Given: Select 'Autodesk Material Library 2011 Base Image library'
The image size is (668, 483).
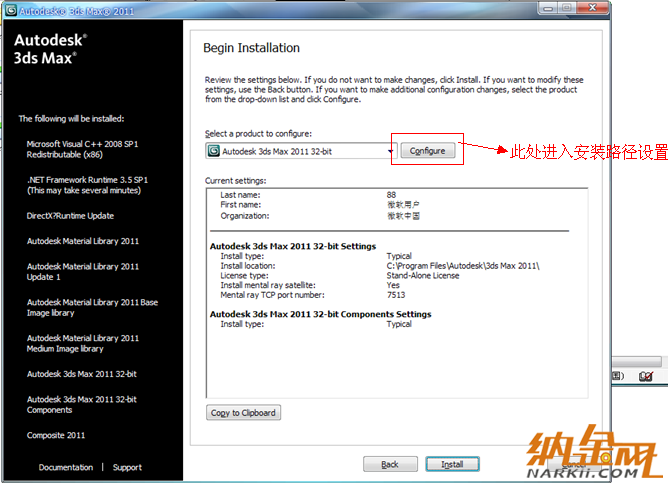Looking at the screenshot, I should 92,308.
